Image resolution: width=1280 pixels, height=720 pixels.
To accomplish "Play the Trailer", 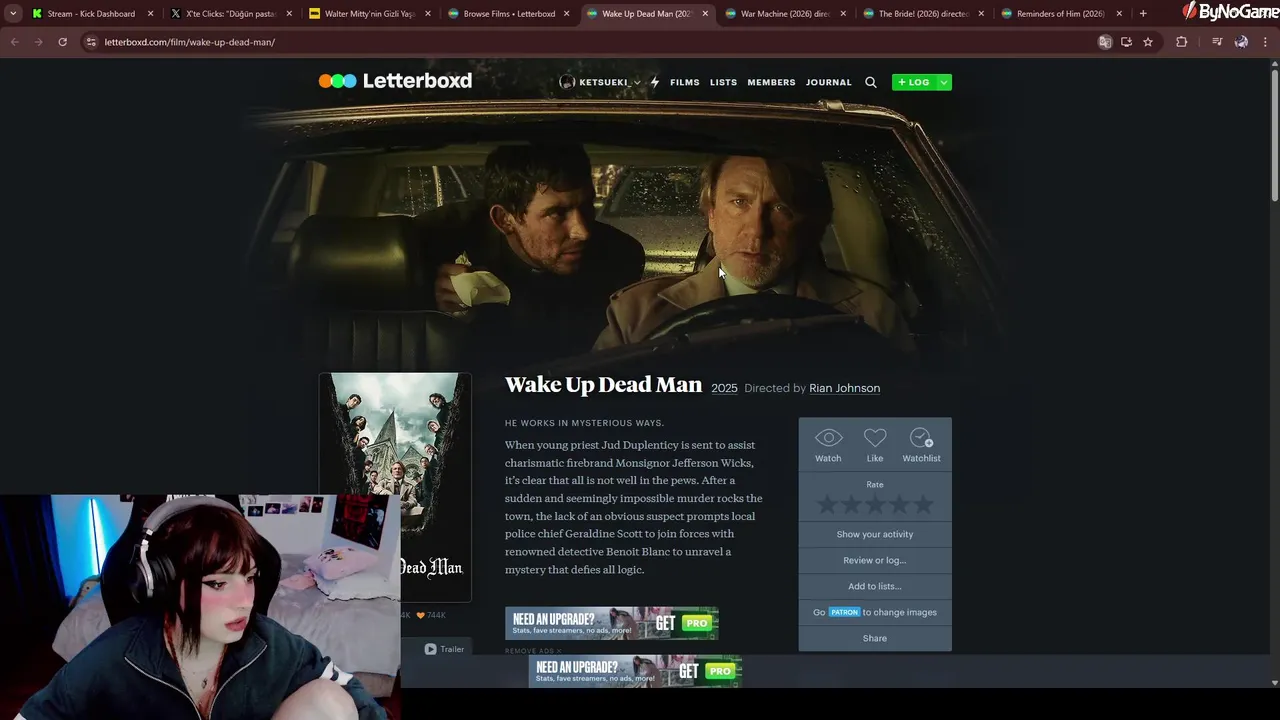I will [444, 649].
